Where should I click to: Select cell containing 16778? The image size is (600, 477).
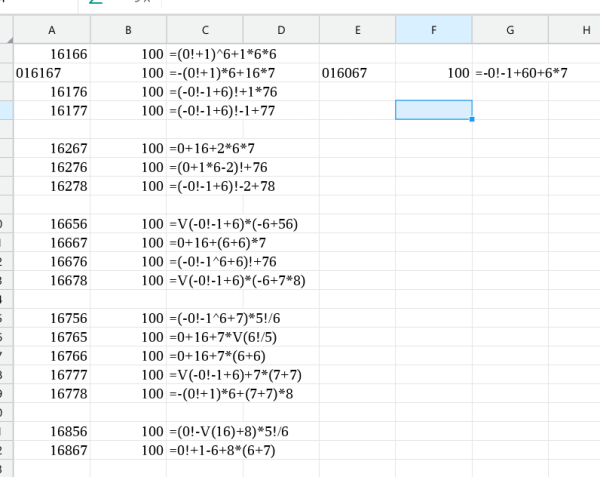point(52,394)
